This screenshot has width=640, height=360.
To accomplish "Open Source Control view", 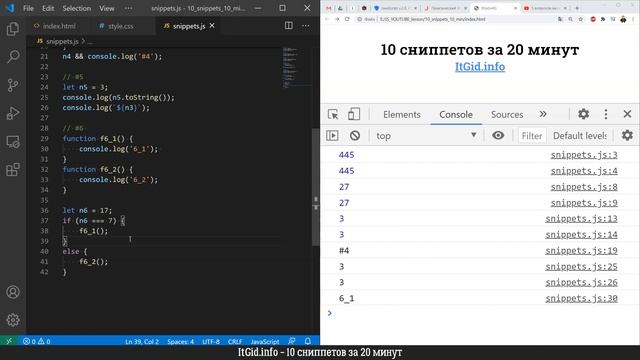I will coord(13,85).
